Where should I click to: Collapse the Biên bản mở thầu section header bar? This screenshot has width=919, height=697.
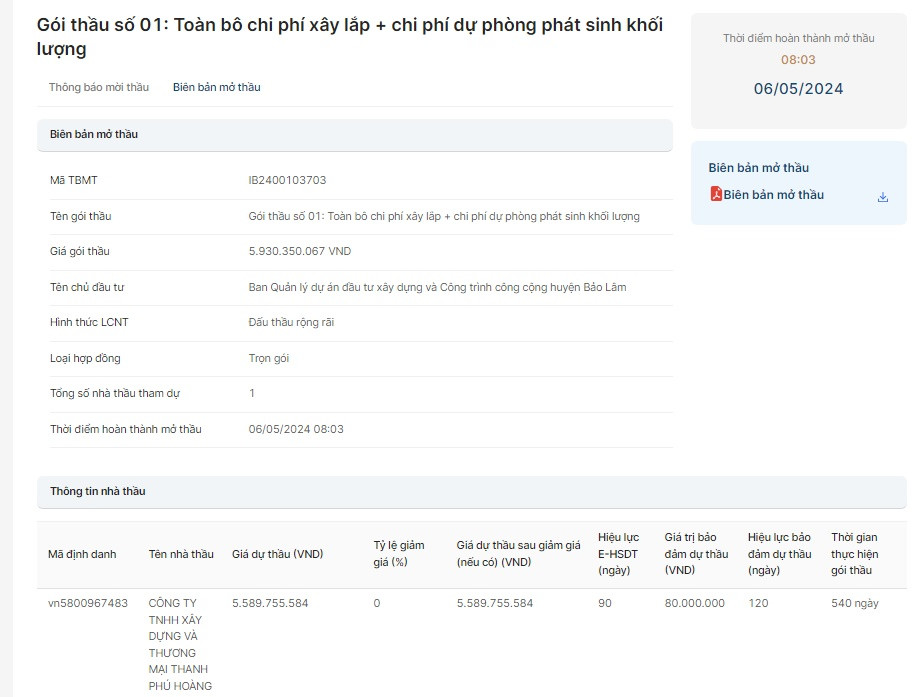pyautogui.click(x=94, y=134)
